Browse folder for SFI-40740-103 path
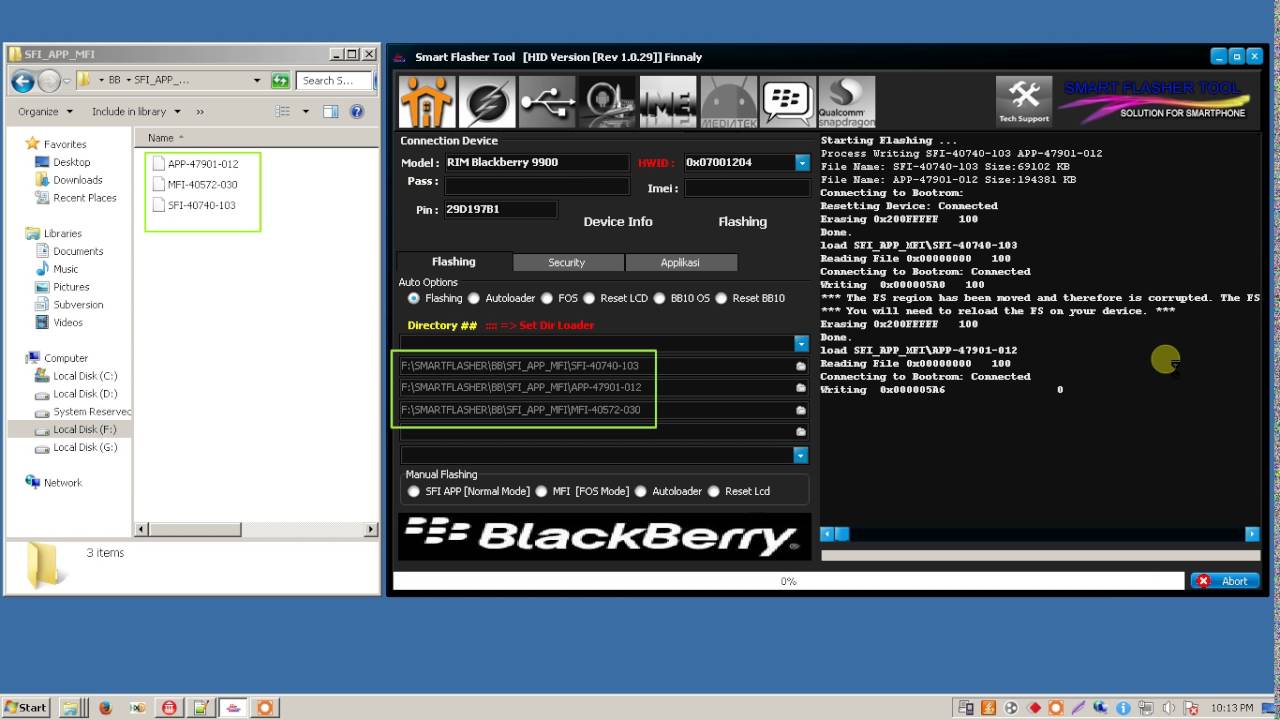Screen dimensions: 1280x720 point(801,366)
